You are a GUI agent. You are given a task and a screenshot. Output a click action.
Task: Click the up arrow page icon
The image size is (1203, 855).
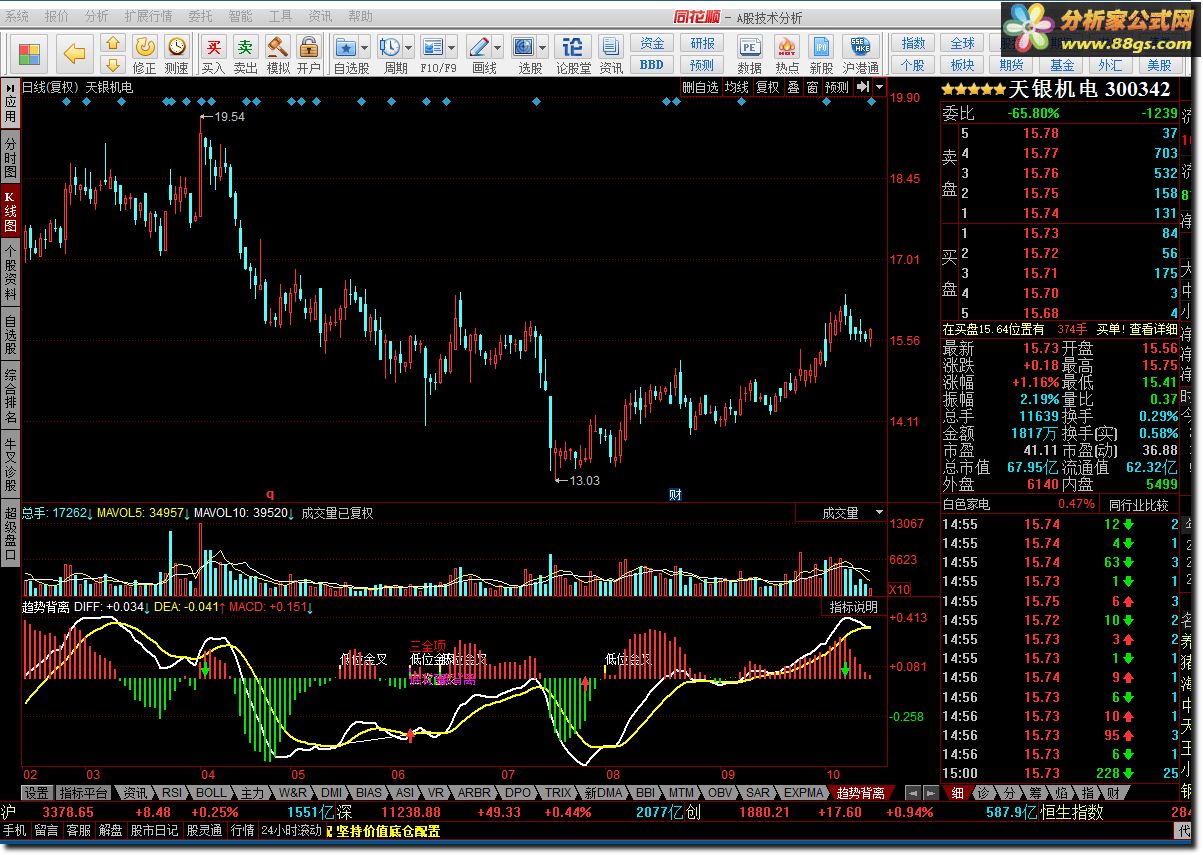pos(113,44)
